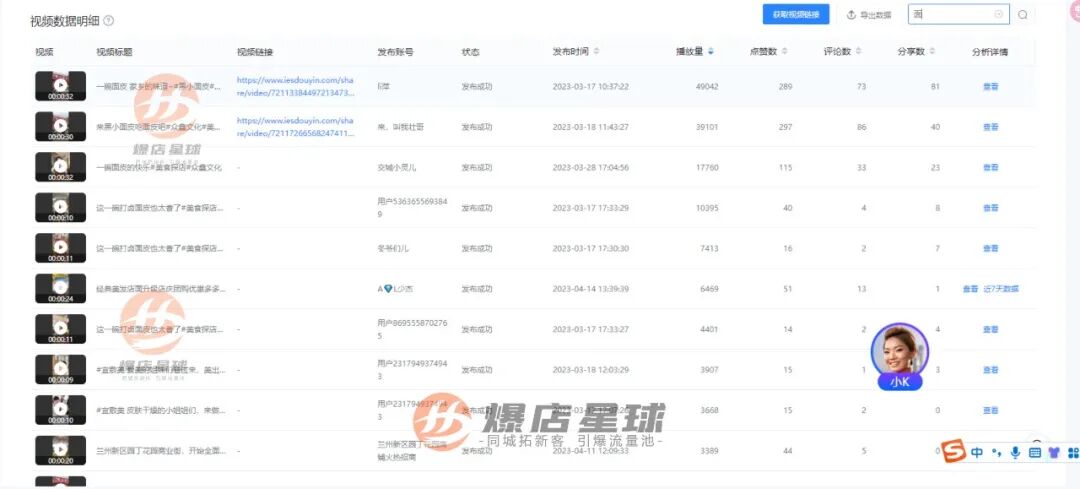Play the 39101-views row video thumbnail
This screenshot has width=1080, height=489.
pos(61,127)
